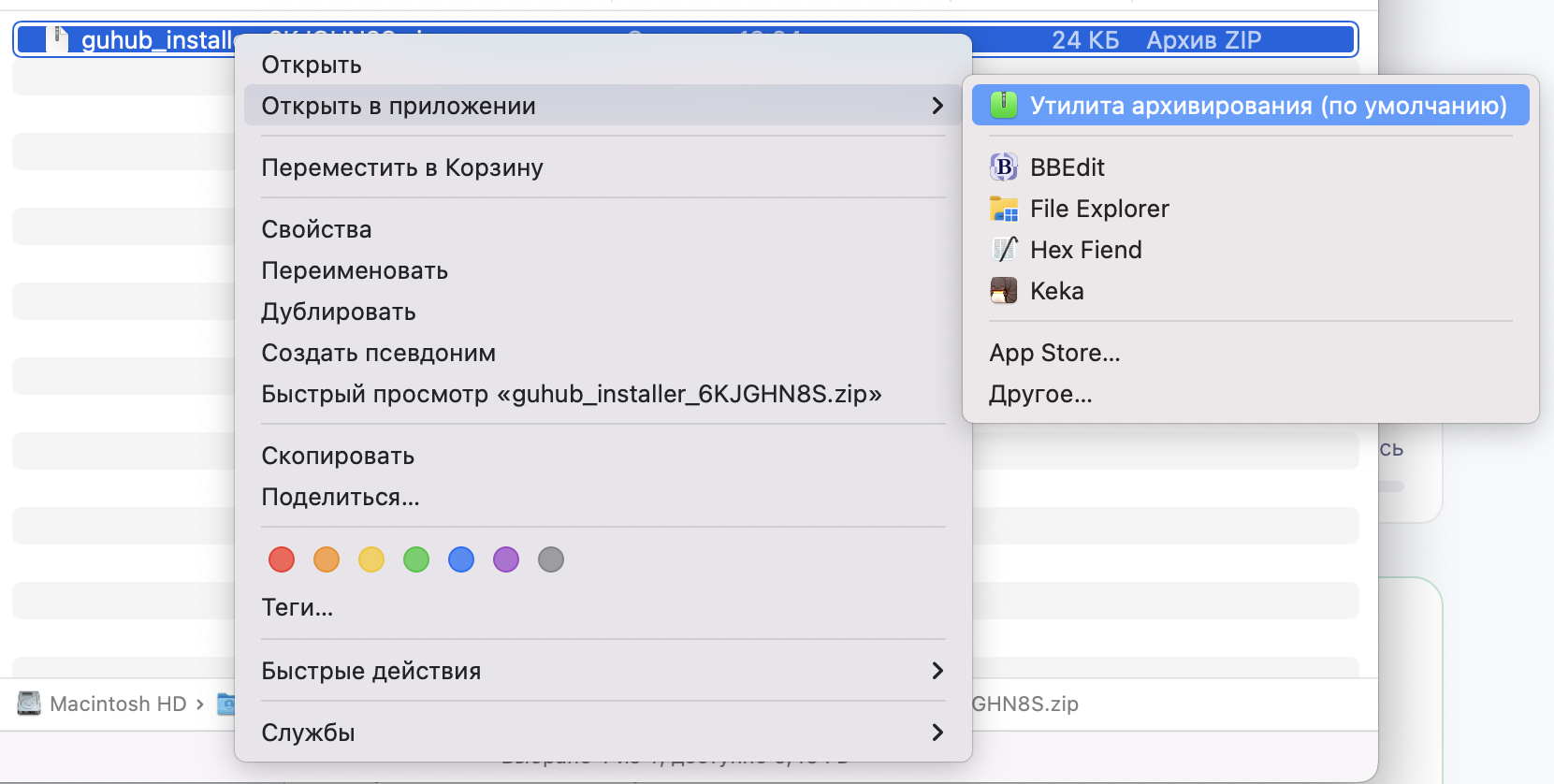Expand the Быстрые действия submenu
The height and width of the screenshot is (784, 1554).
coord(937,671)
